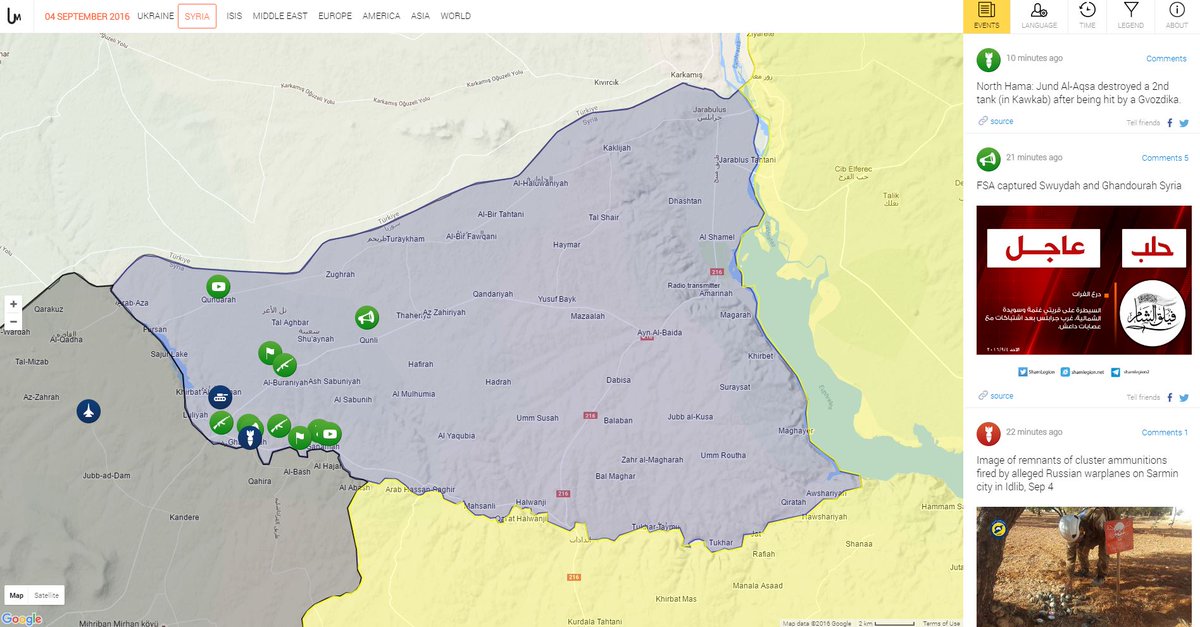Open Comments 1 on cluster ammunitions event

(x=1165, y=433)
